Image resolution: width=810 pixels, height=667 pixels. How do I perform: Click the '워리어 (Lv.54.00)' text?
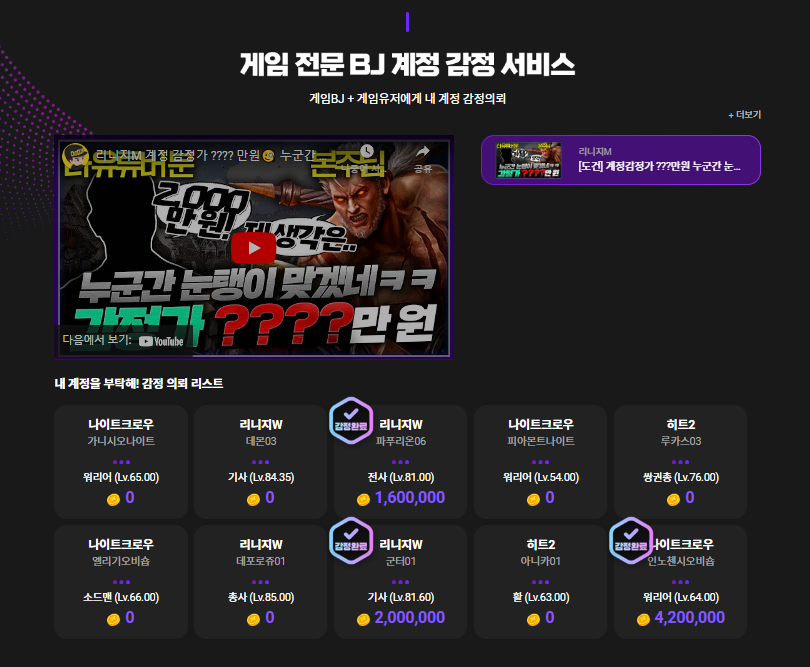coord(541,477)
